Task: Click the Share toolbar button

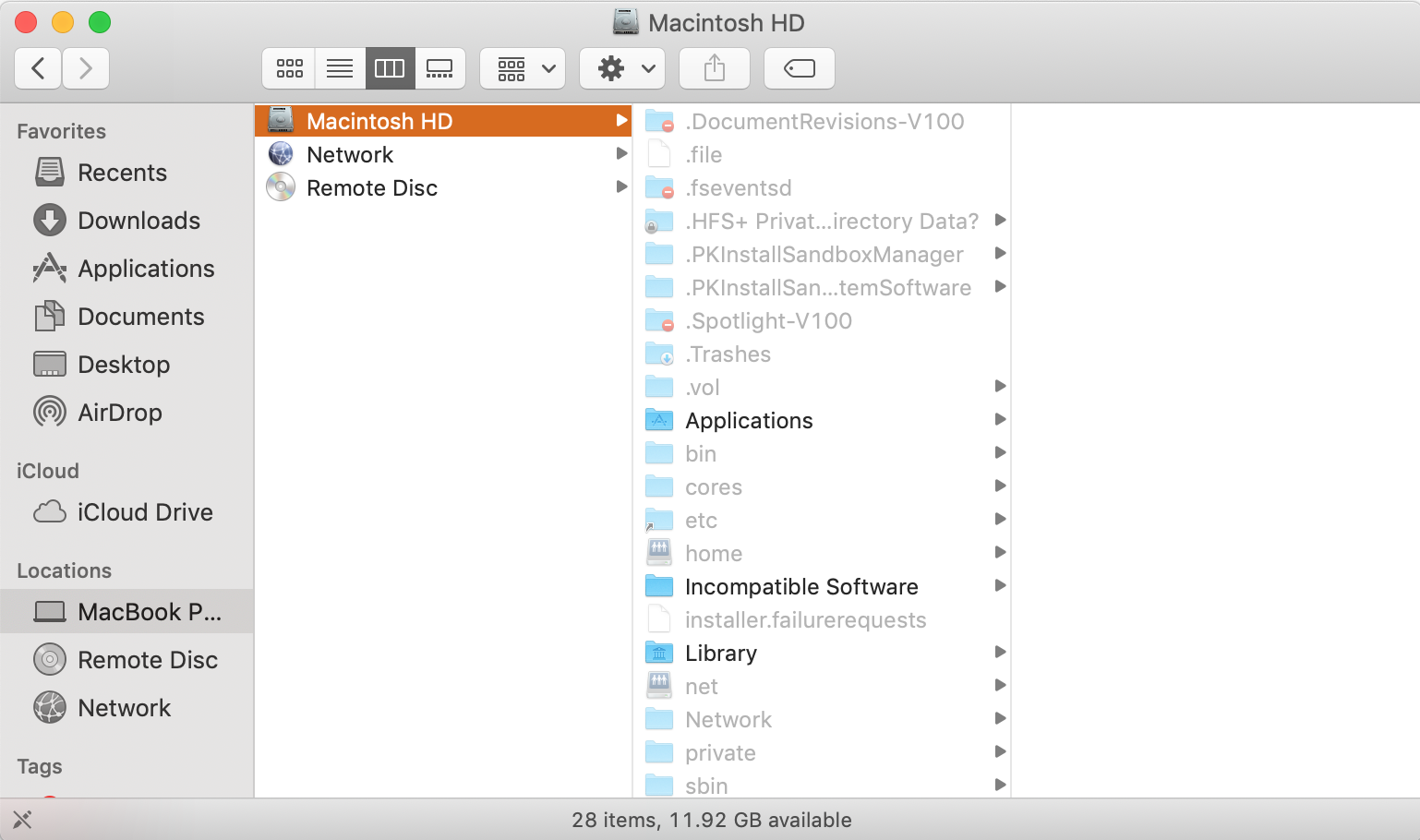Action: (715, 68)
